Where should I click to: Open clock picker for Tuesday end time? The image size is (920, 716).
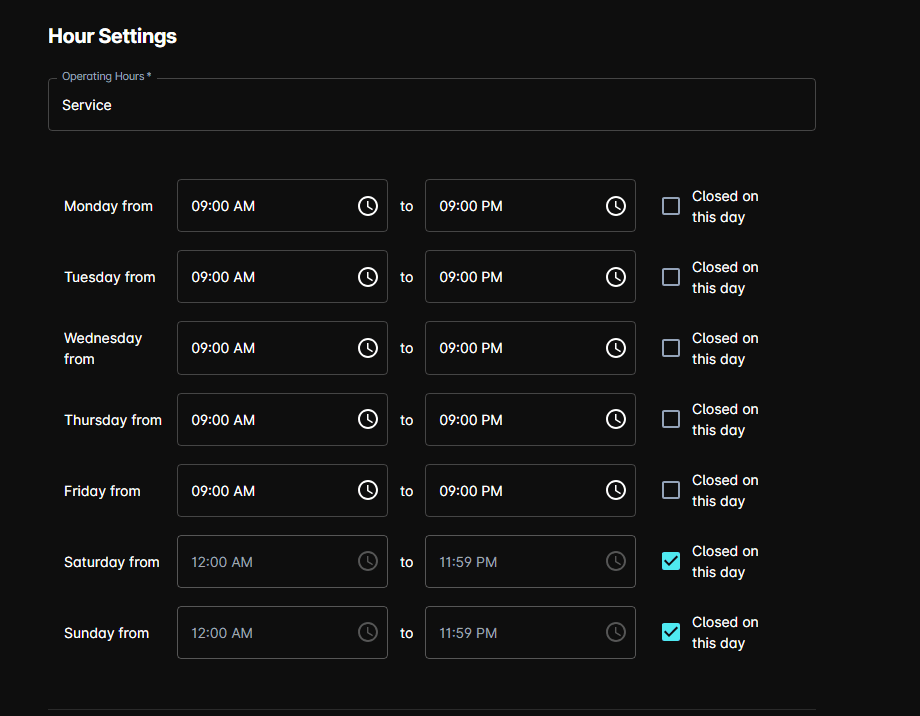click(615, 277)
